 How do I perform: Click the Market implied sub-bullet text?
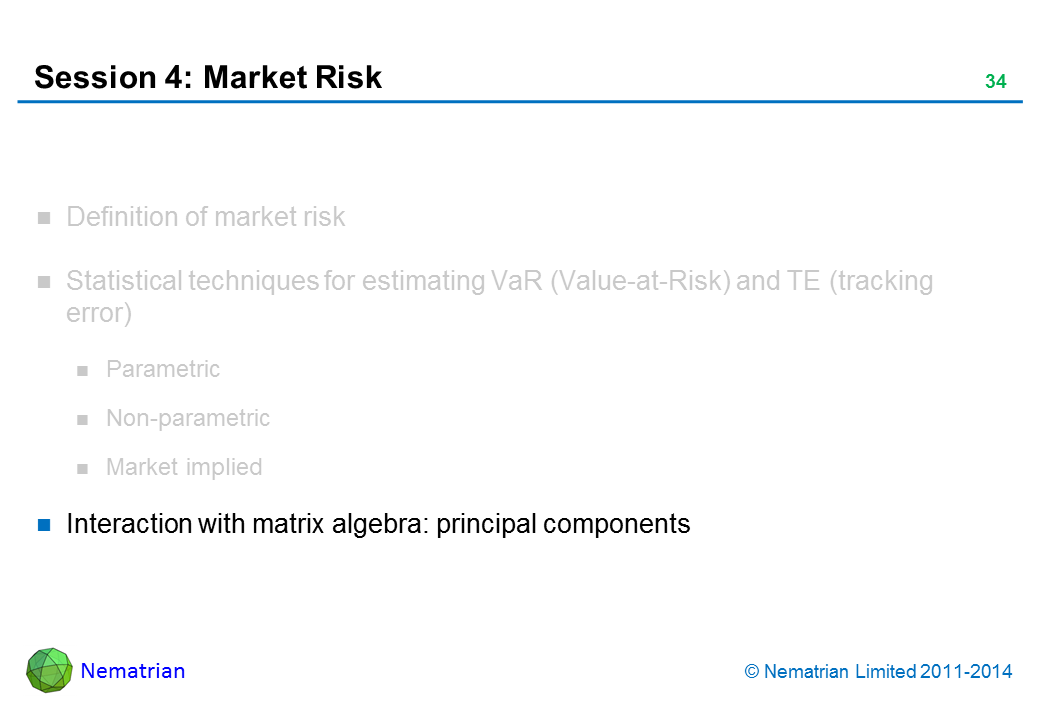pyautogui.click(x=184, y=467)
